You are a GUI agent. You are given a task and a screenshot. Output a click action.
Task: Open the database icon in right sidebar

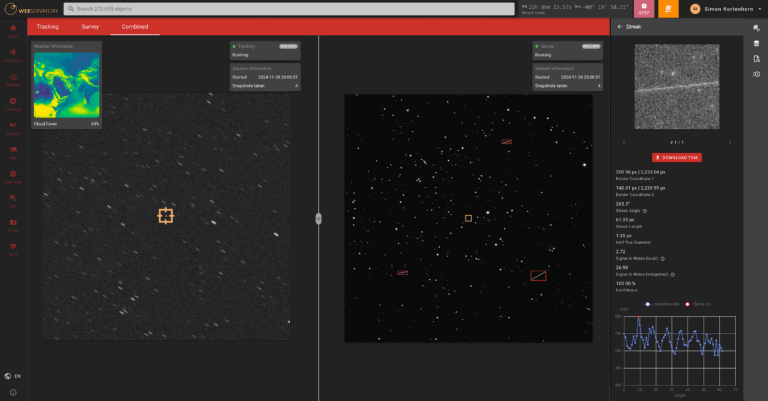[x=757, y=43]
